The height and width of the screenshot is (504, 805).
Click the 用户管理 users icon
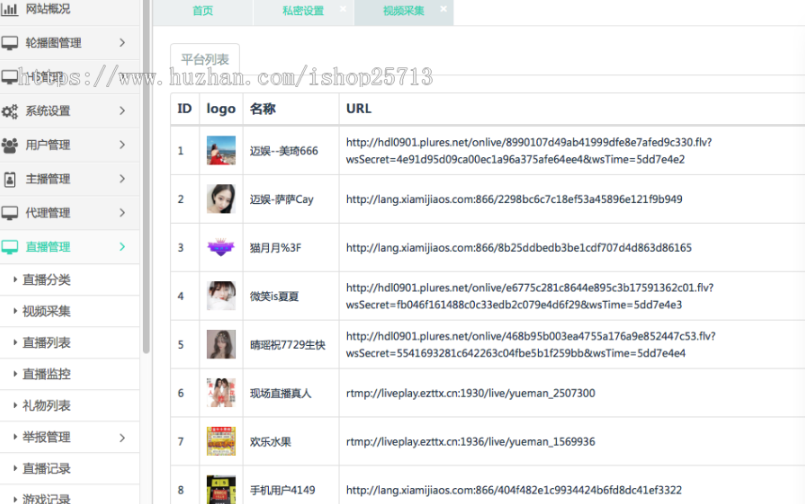9,145
